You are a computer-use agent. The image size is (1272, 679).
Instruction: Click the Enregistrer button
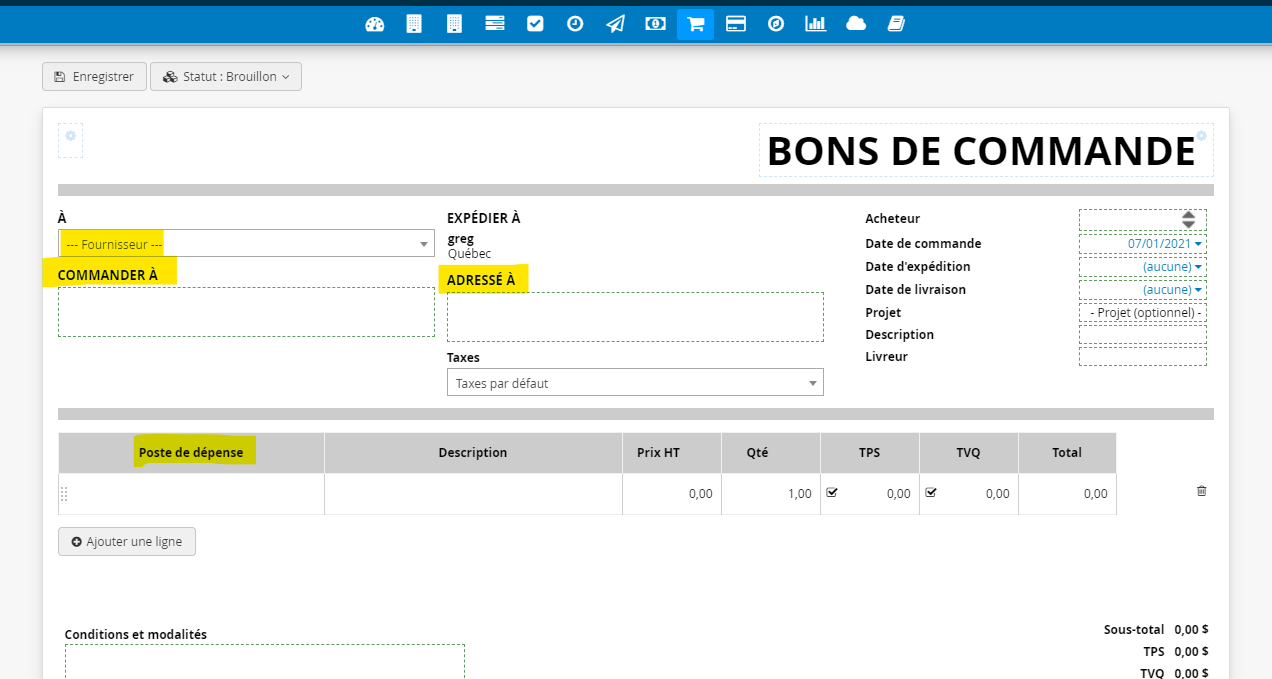[x=94, y=76]
